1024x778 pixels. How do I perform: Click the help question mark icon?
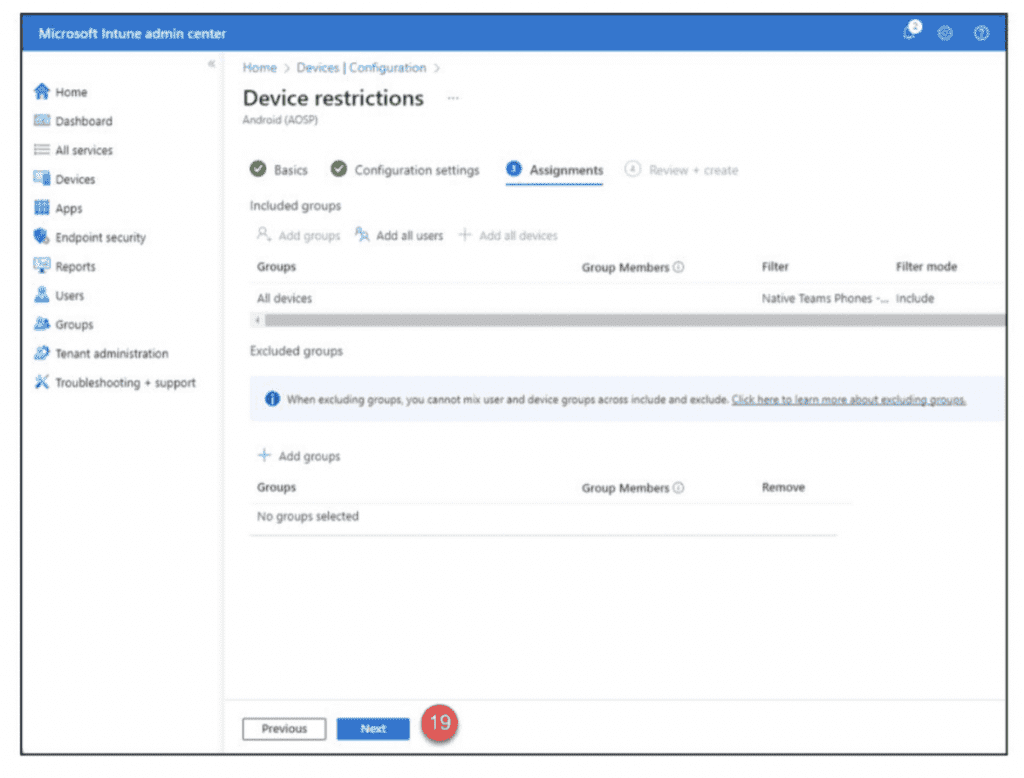tap(981, 33)
